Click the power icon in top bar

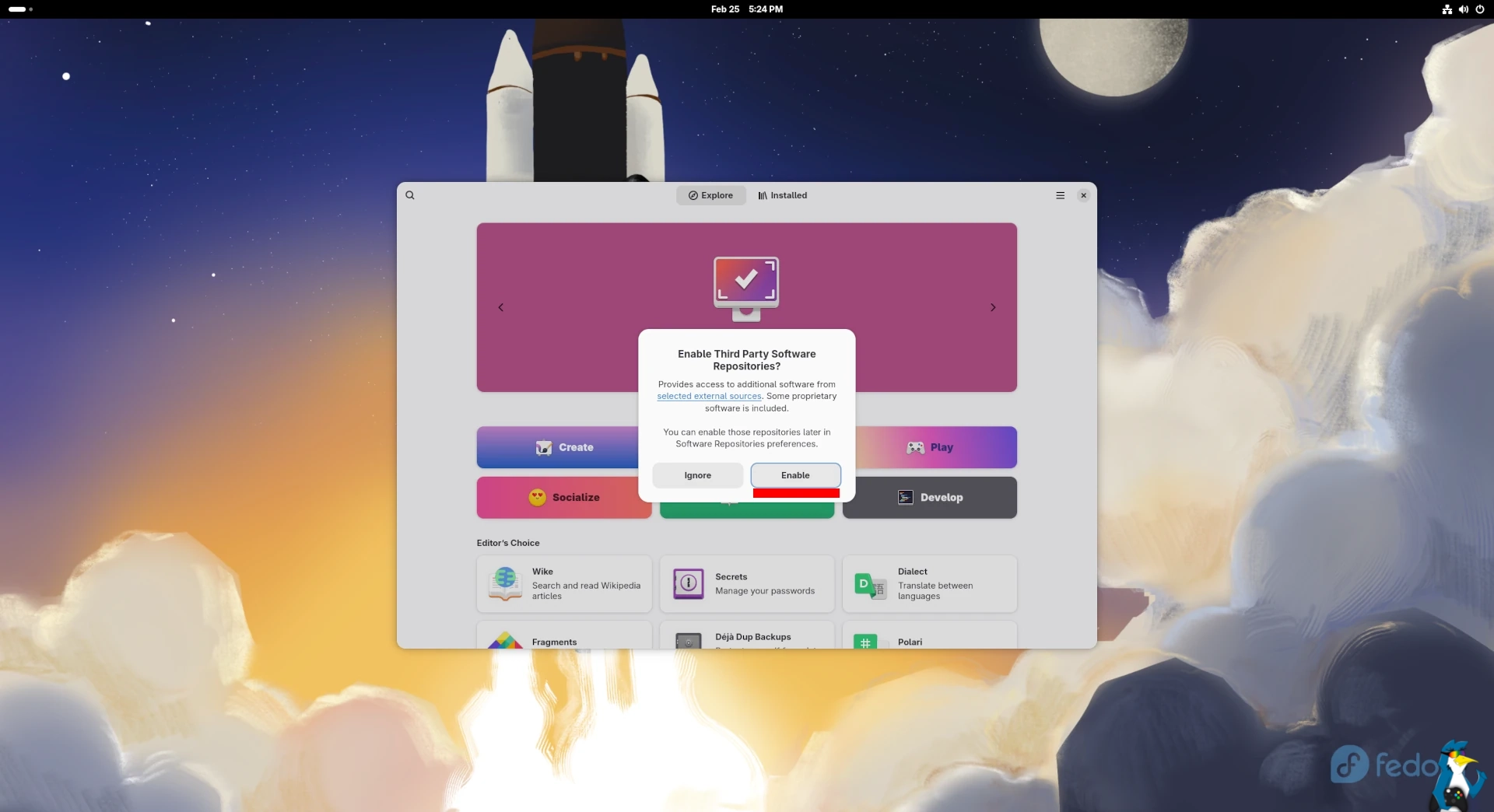(1480, 9)
